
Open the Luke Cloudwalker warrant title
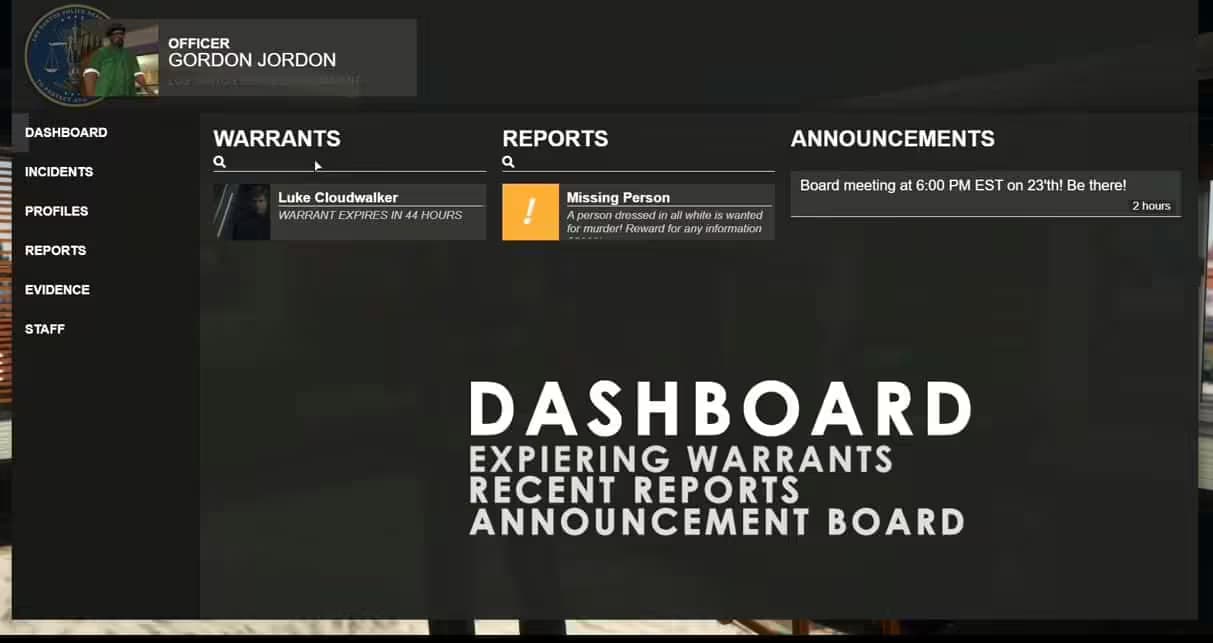tap(338, 198)
